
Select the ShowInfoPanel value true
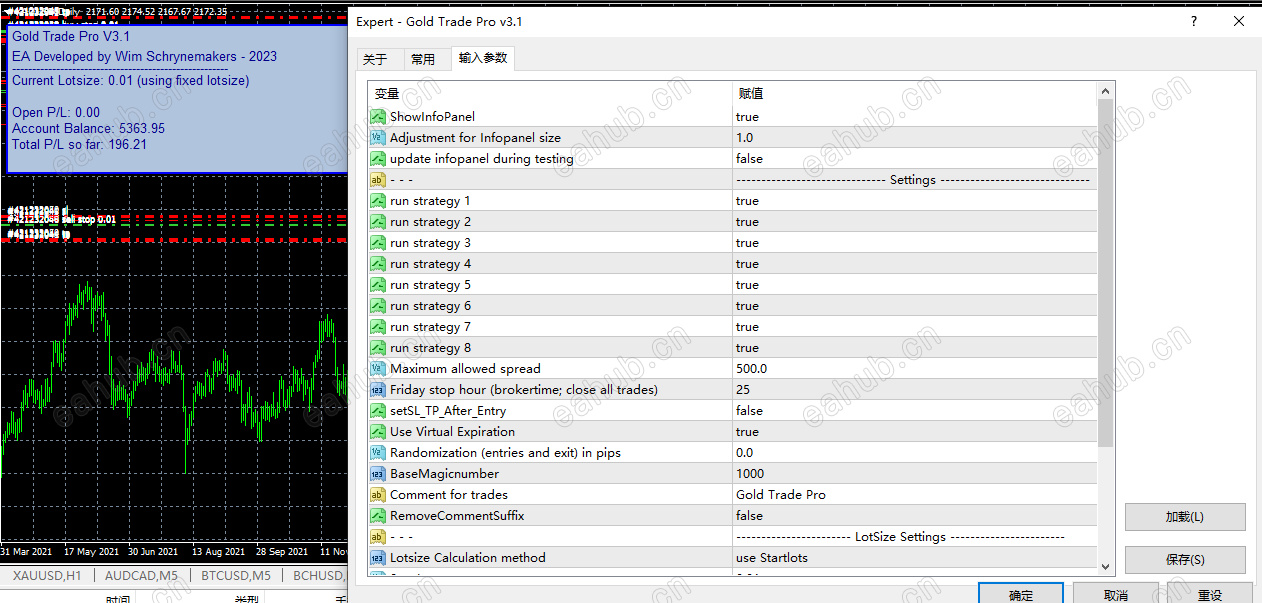[x=747, y=117]
